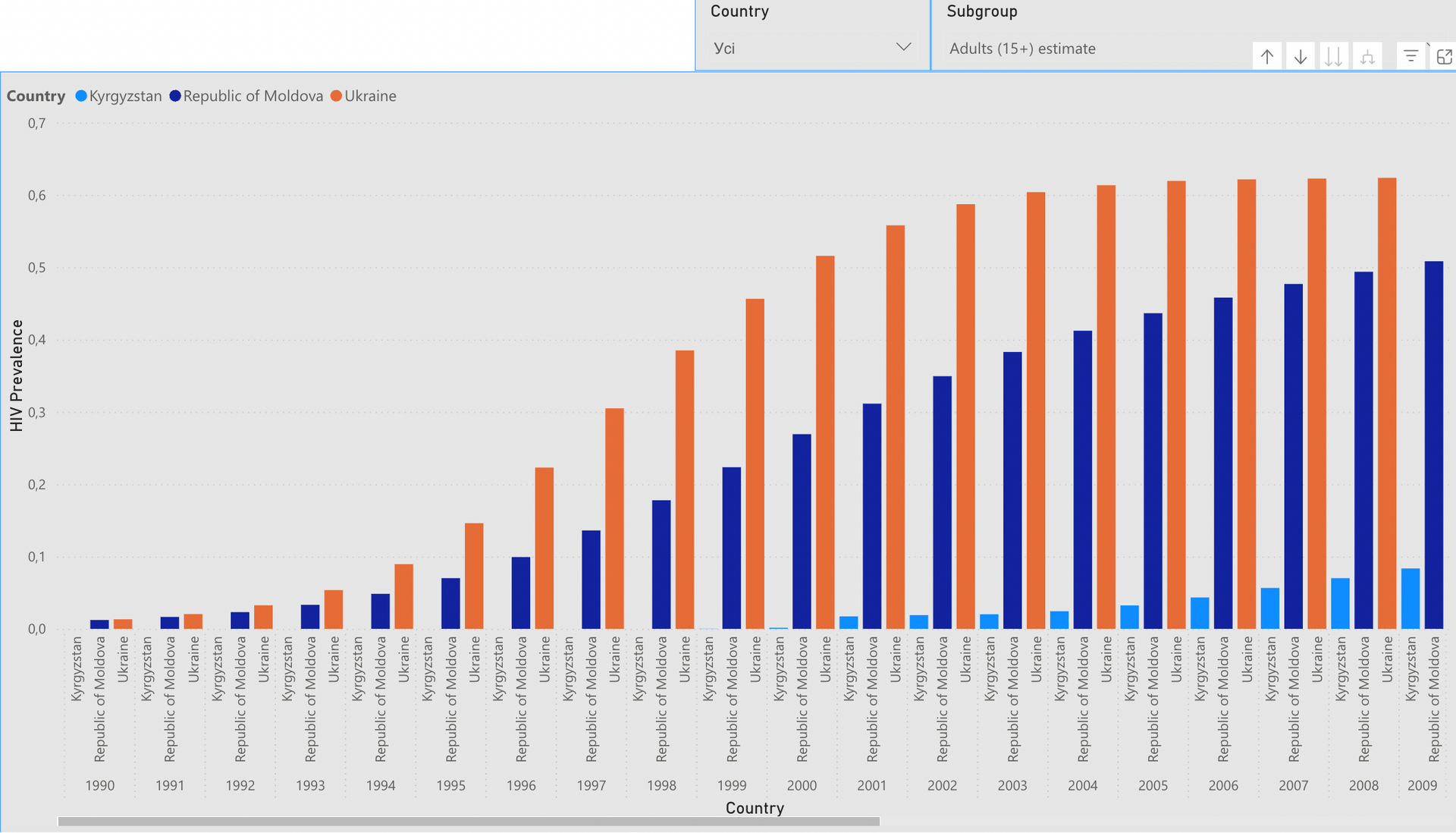Select Kyrgyzstan light blue bar for 2007
The width and height of the screenshot is (1456, 833).
click(x=1270, y=608)
